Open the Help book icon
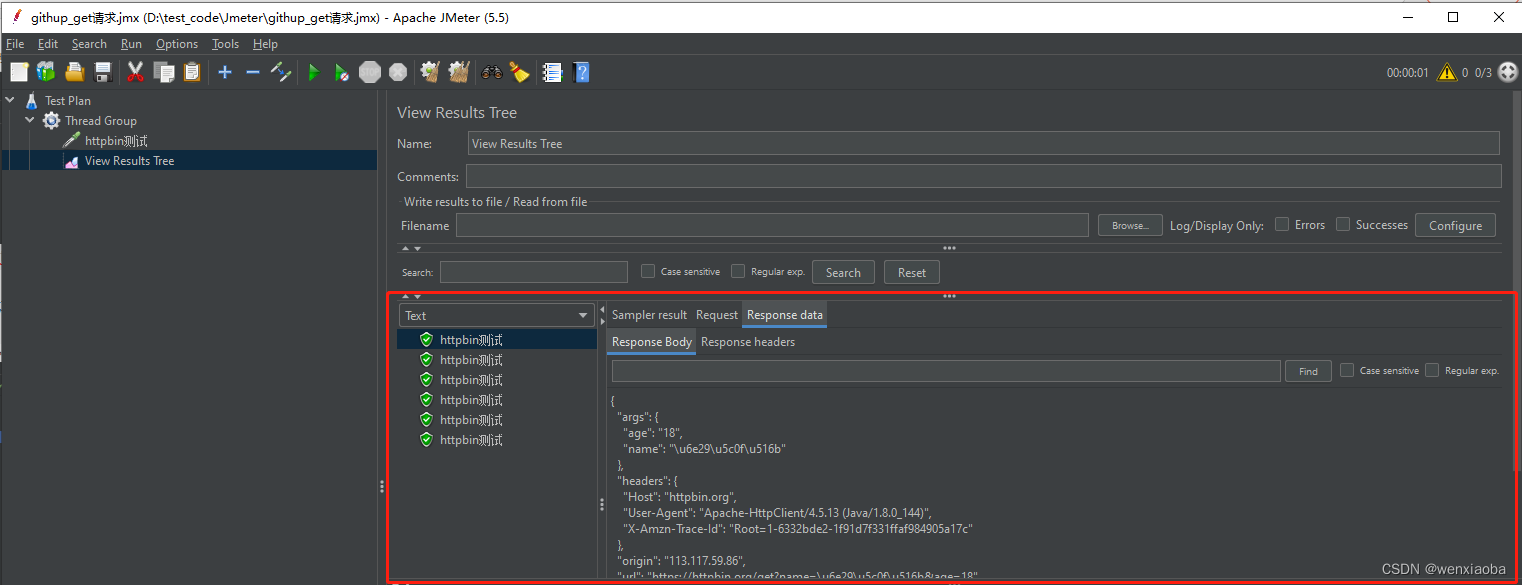The height and width of the screenshot is (585, 1522). tap(581, 72)
